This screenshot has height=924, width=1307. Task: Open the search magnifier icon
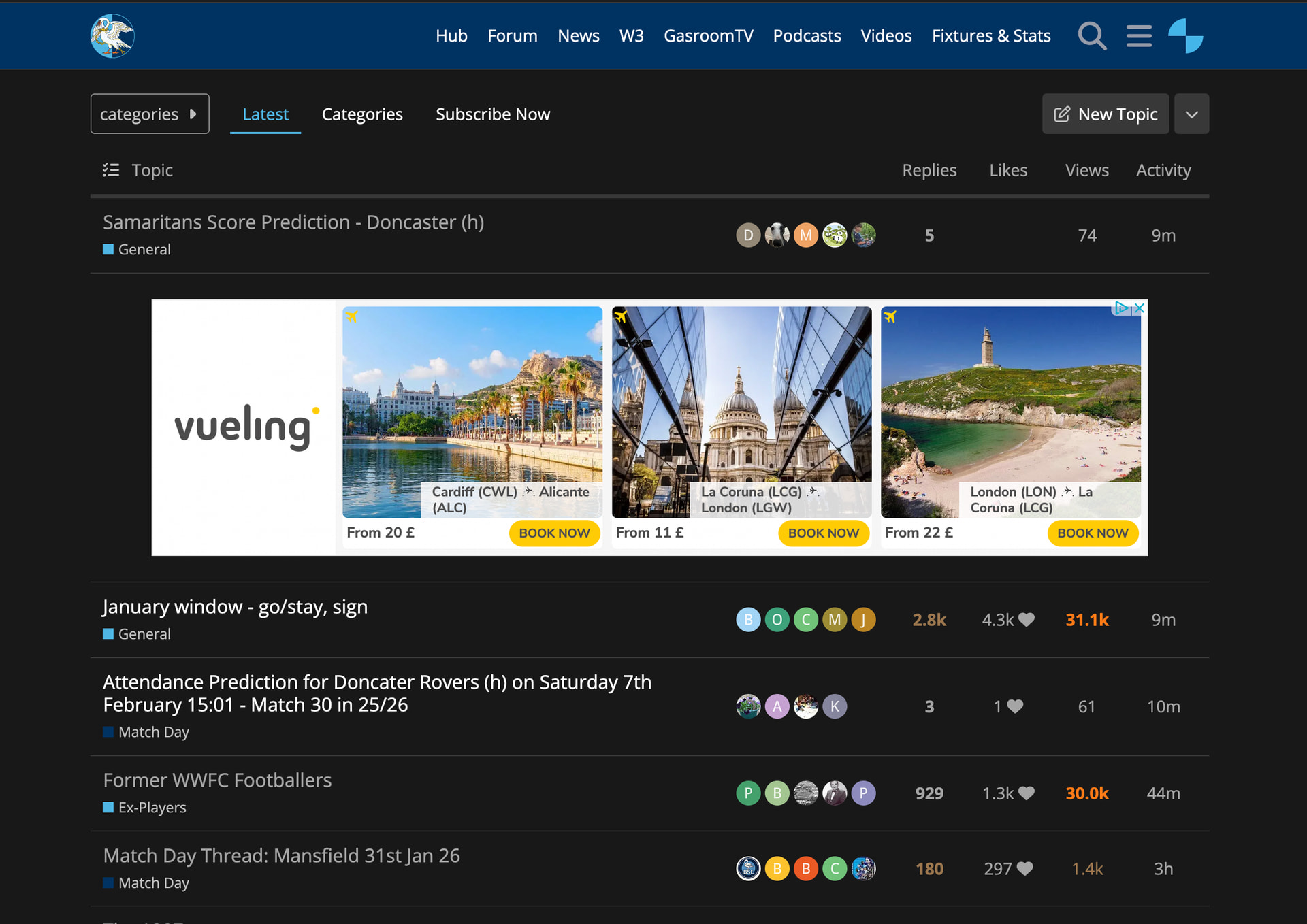coord(1091,36)
